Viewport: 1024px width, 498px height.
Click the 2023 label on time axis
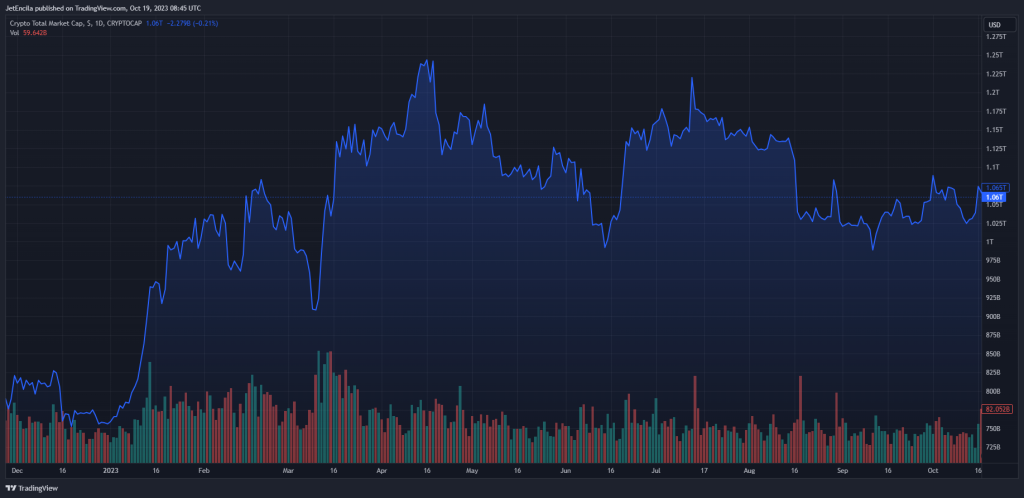pos(110,468)
